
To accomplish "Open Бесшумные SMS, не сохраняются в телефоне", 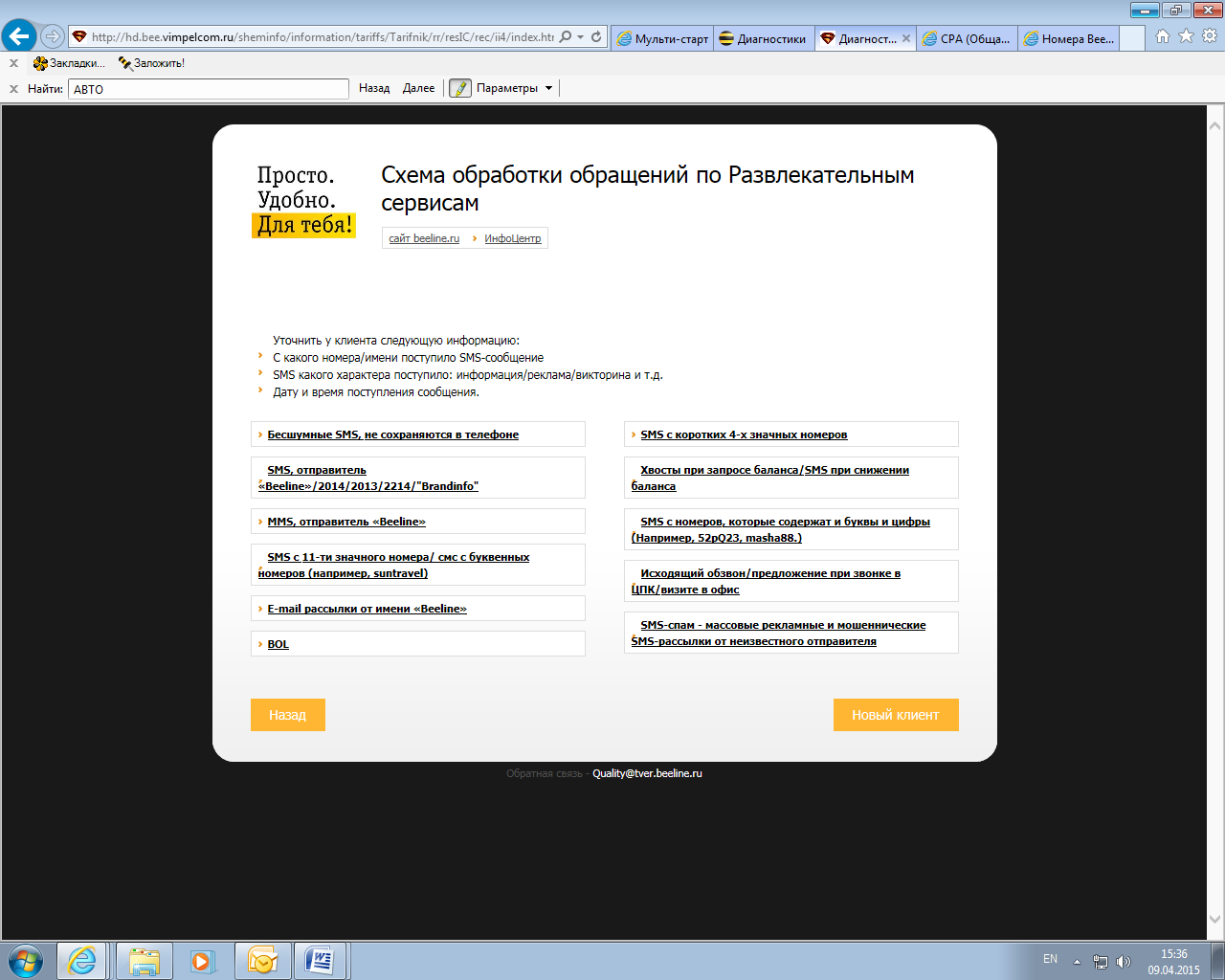I will coord(392,434).
